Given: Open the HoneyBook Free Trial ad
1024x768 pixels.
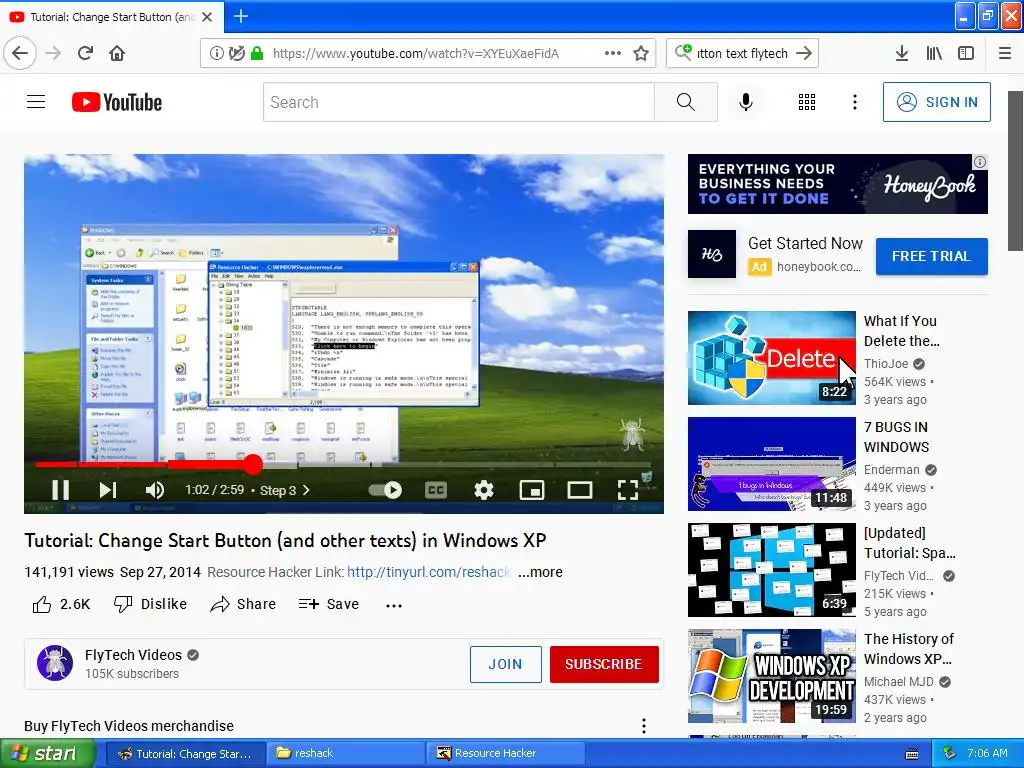Looking at the screenshot, I should [x=931, y=256].
